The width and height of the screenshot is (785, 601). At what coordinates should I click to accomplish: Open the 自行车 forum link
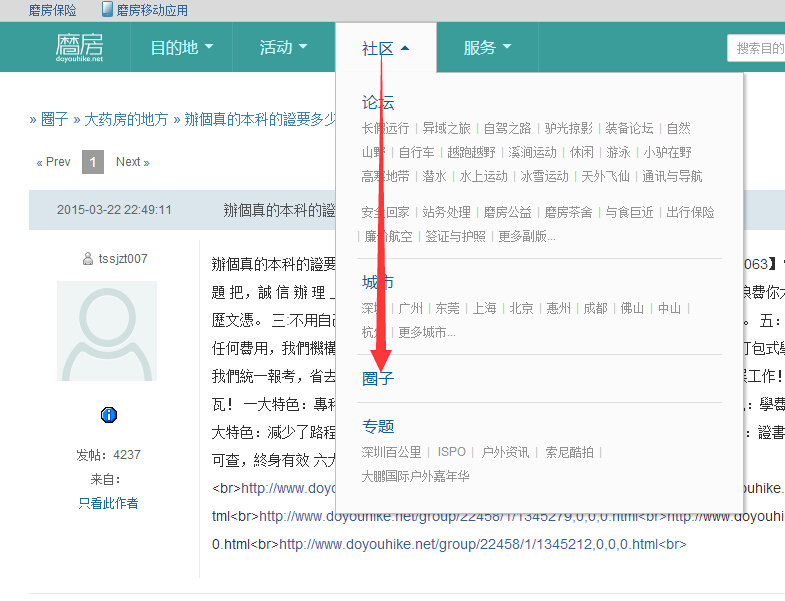click(x=416, y=152)
